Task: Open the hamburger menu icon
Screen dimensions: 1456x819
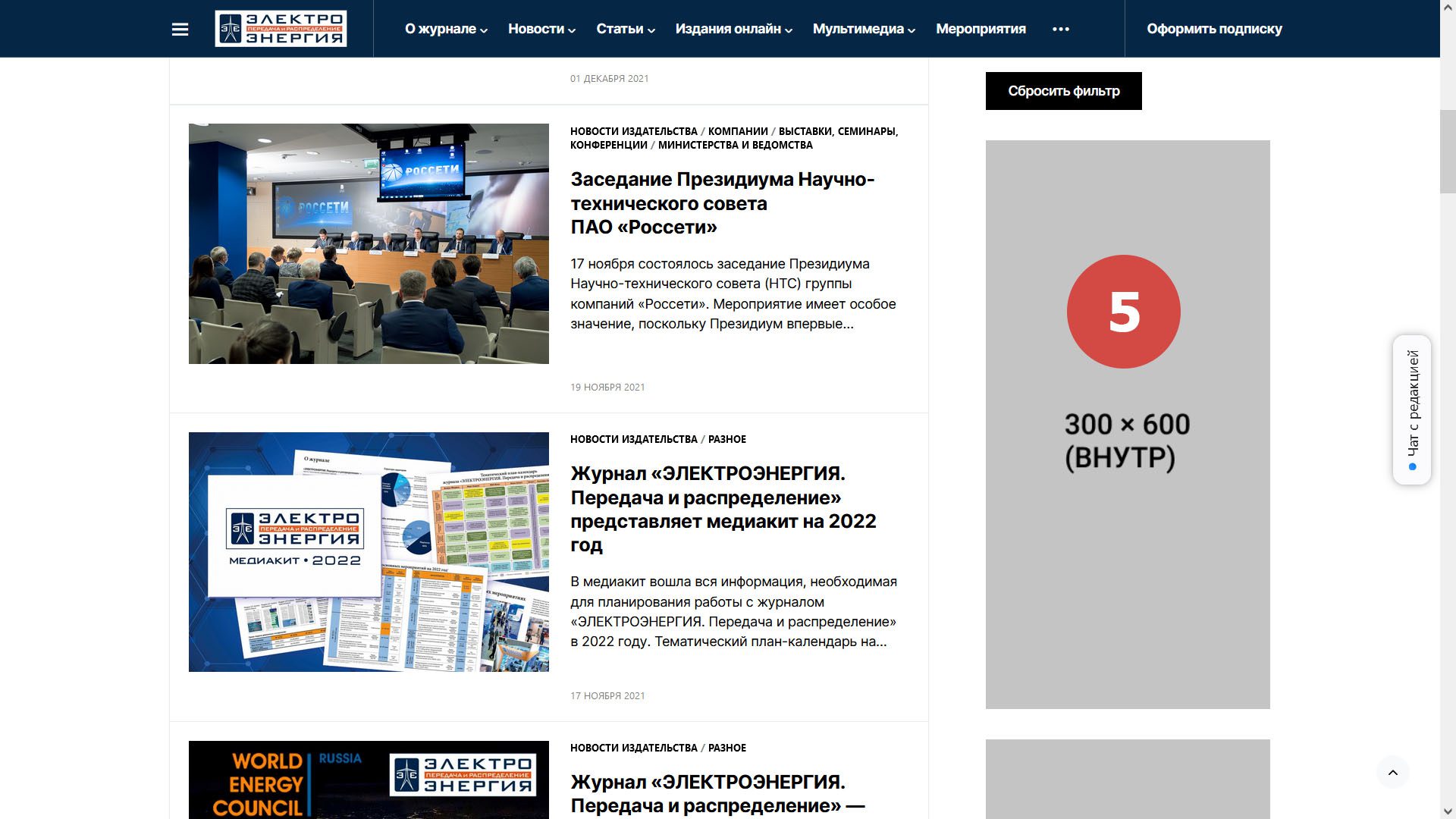Action: [180, 29]
